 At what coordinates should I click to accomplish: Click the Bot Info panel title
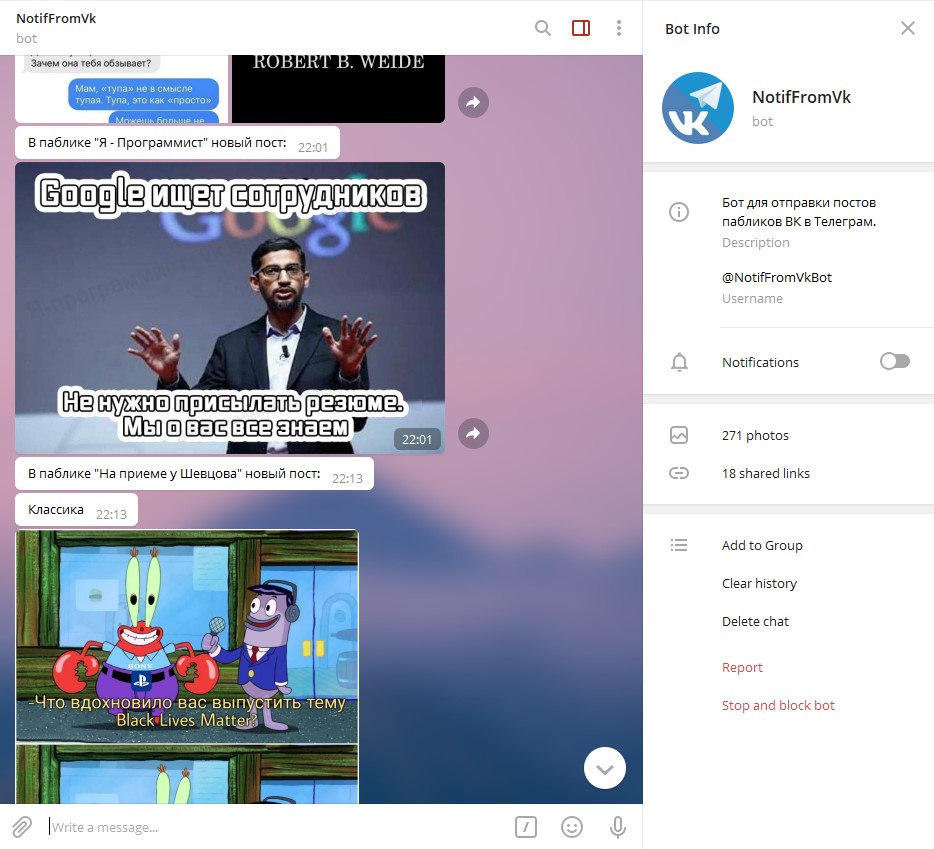click(x=692, y=29)
